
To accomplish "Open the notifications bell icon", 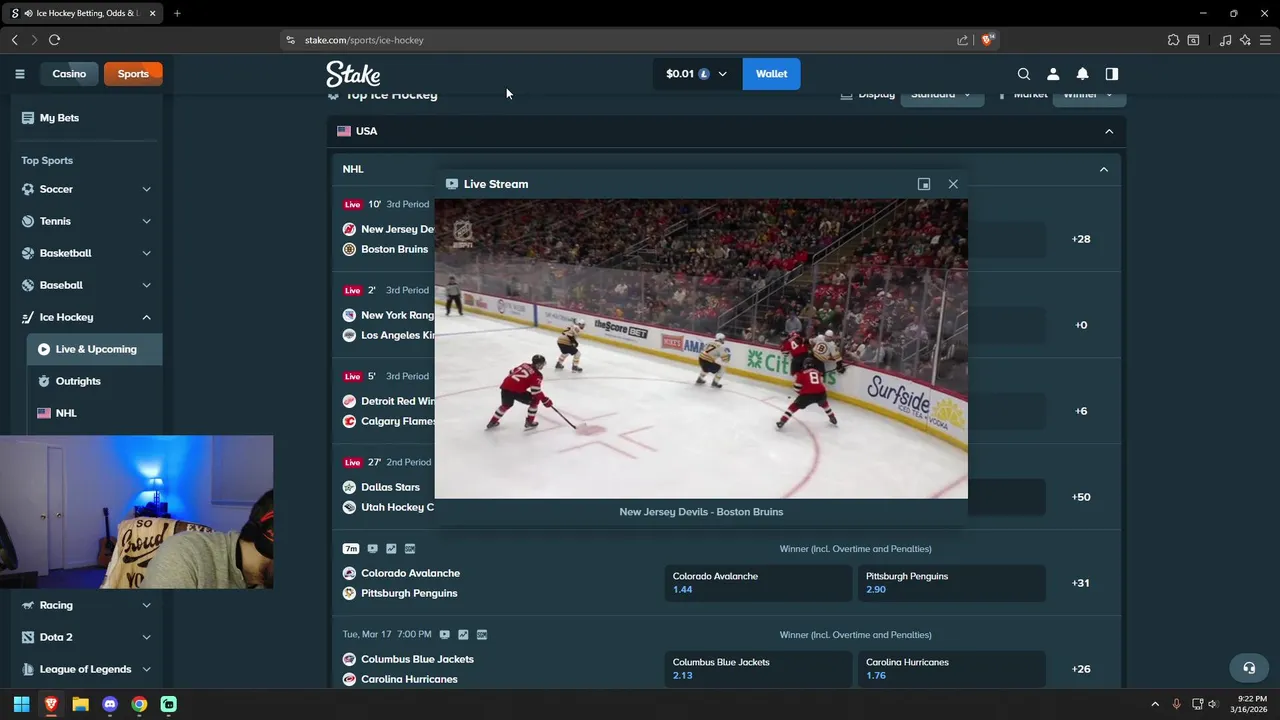I will 1082,74.
